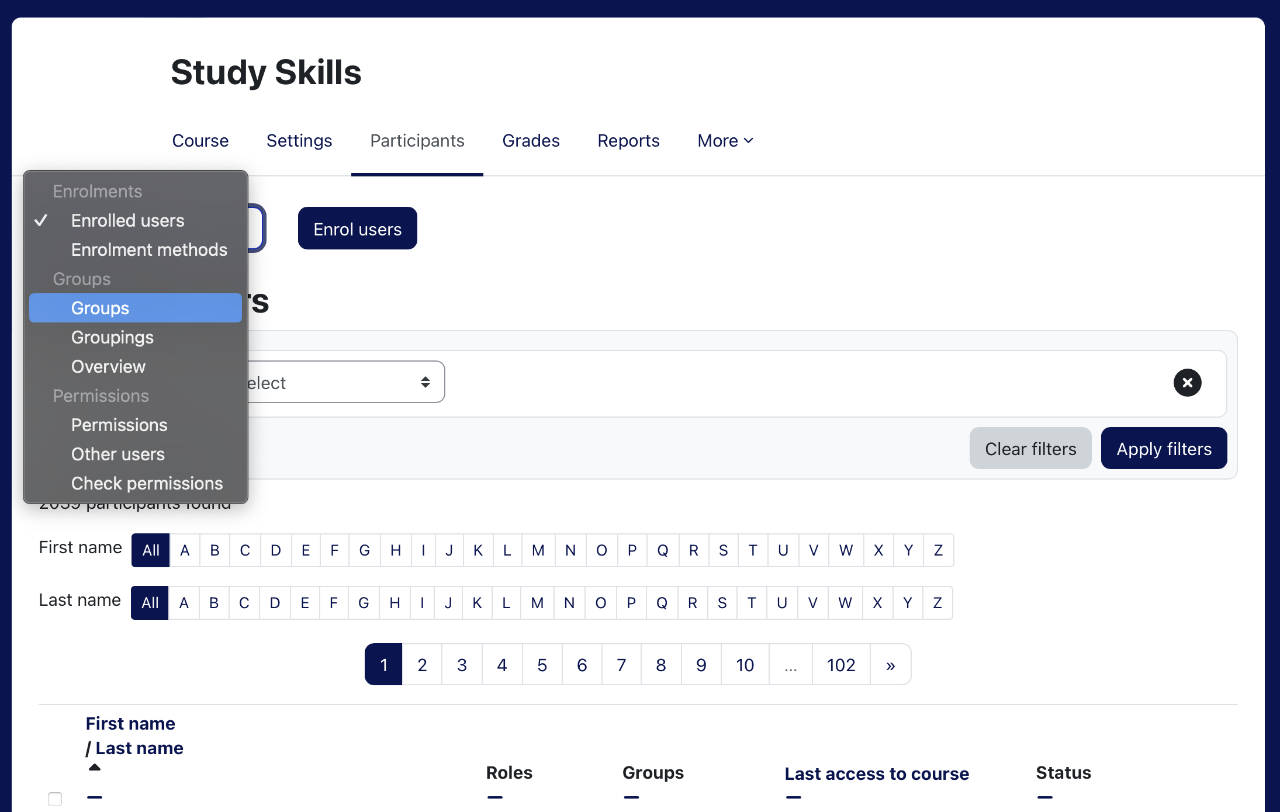
Task: Click the Apply filters button
Action: (1164, 449)
